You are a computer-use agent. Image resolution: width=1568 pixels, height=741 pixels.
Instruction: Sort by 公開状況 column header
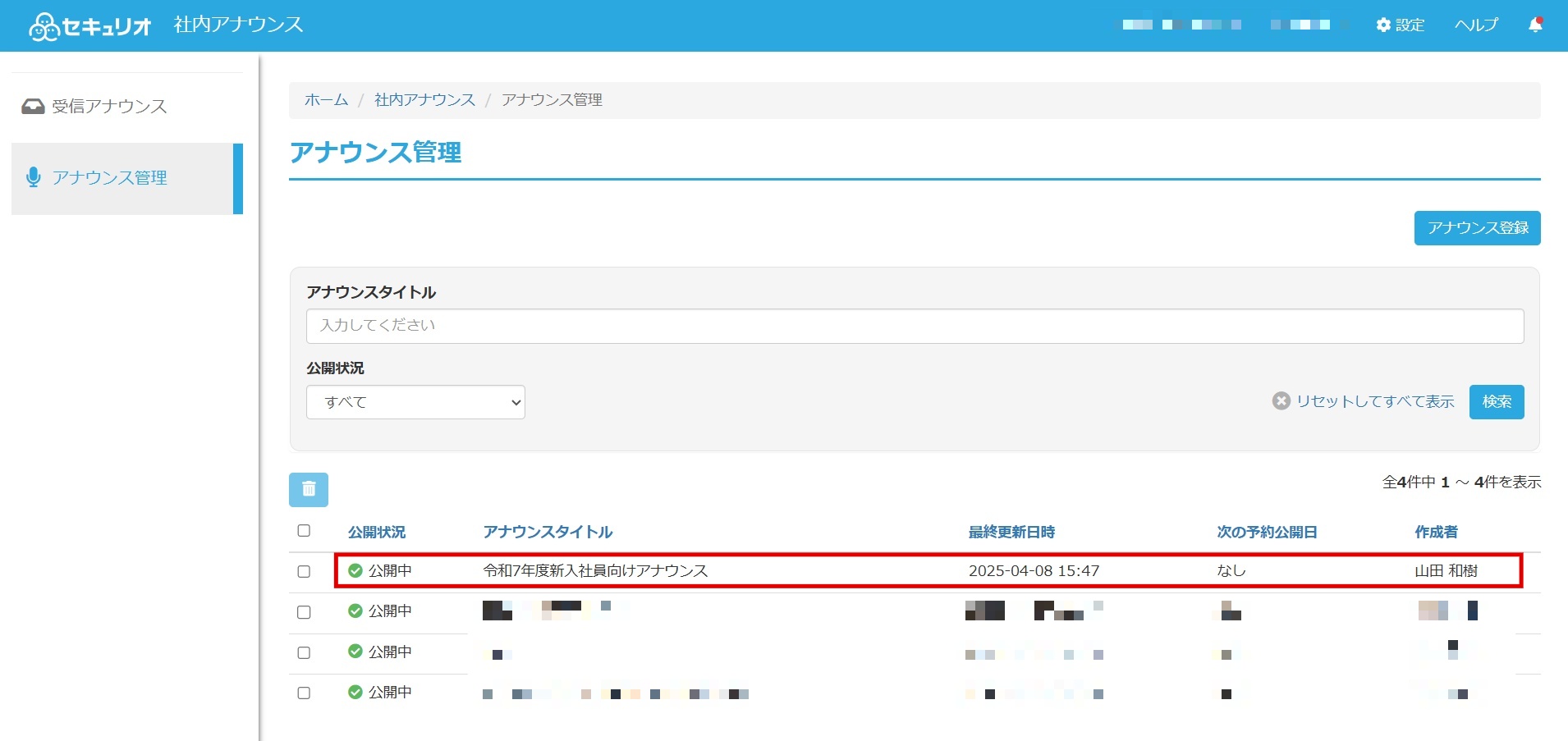[377, 532]
